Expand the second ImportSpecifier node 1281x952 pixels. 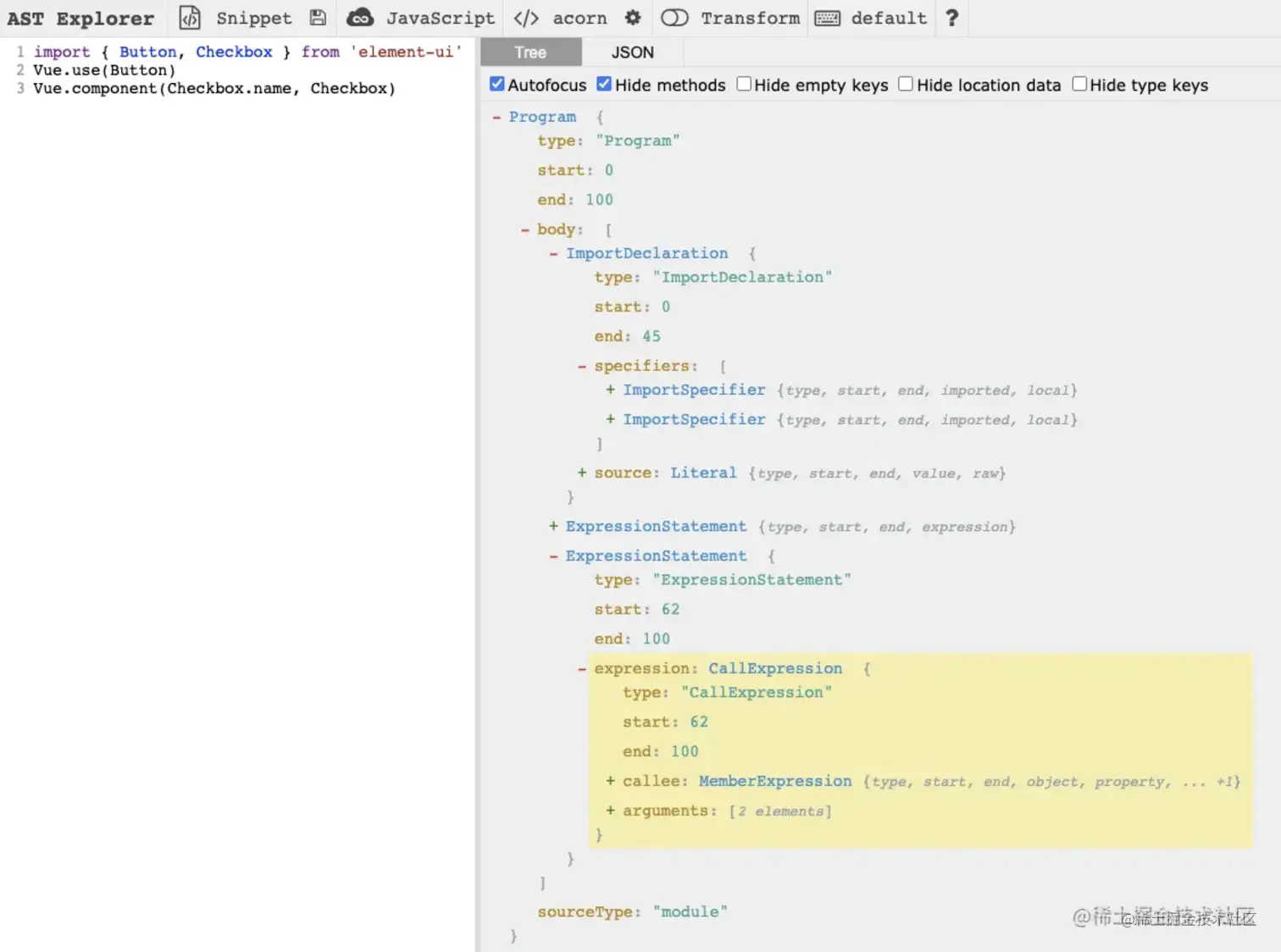point(610,419)
